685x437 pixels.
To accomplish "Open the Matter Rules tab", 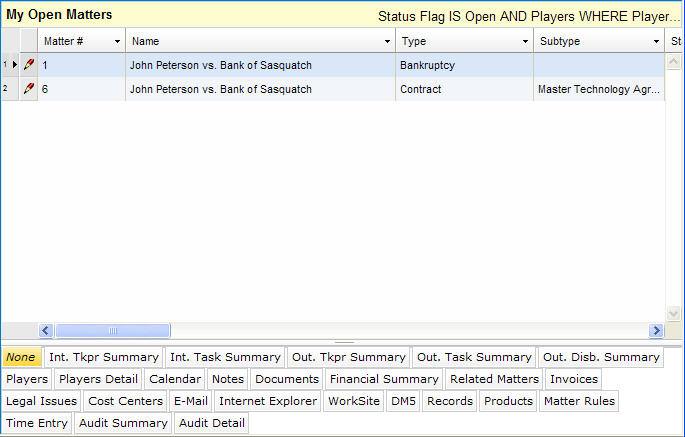I will [579, 401].
